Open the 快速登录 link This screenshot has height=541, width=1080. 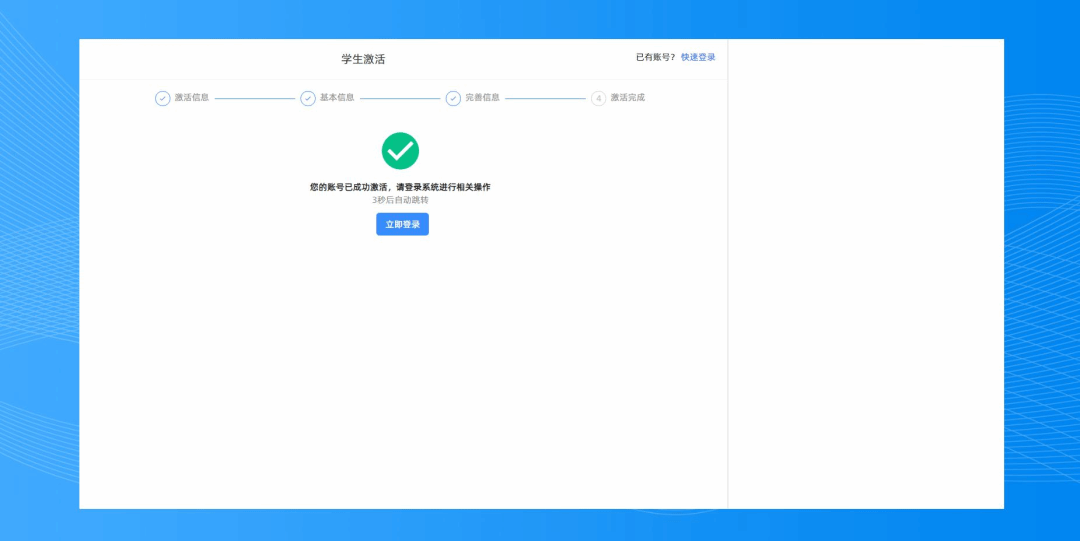point(698,58)
